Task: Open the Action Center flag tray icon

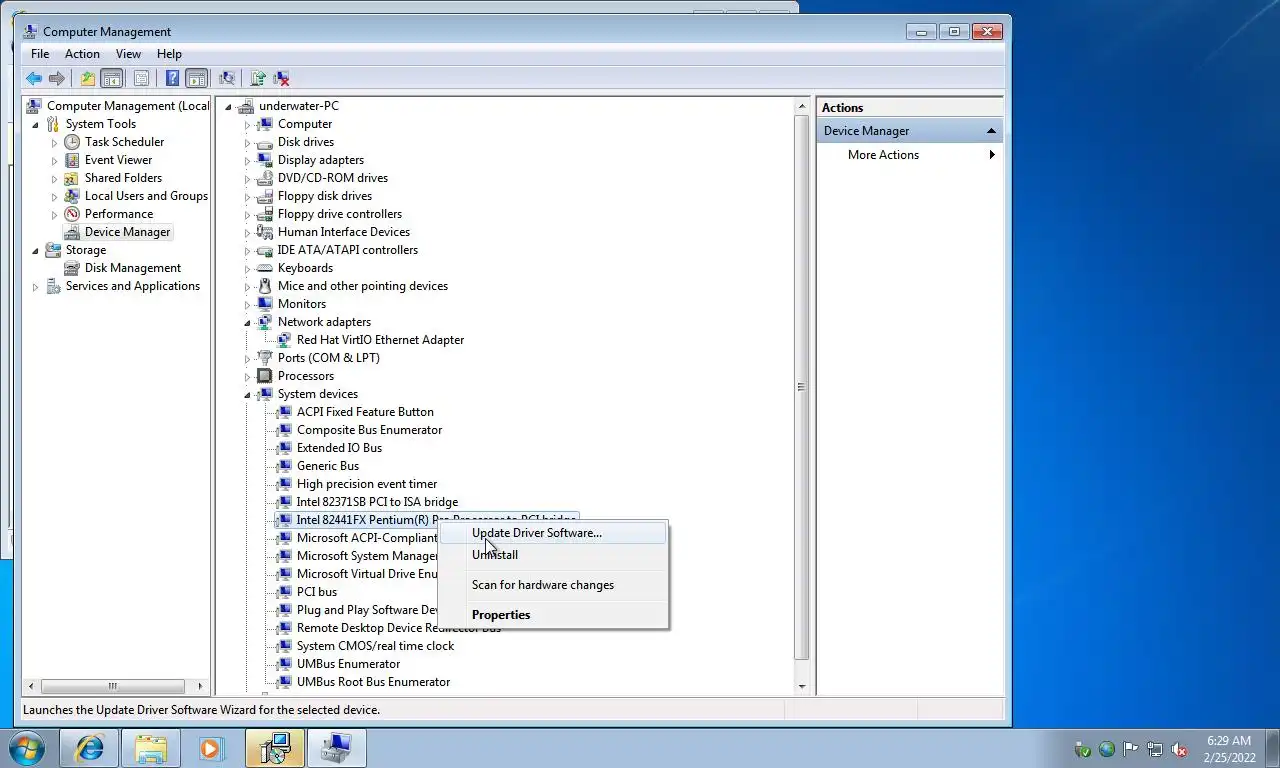Action: (x=1131, y=749)
